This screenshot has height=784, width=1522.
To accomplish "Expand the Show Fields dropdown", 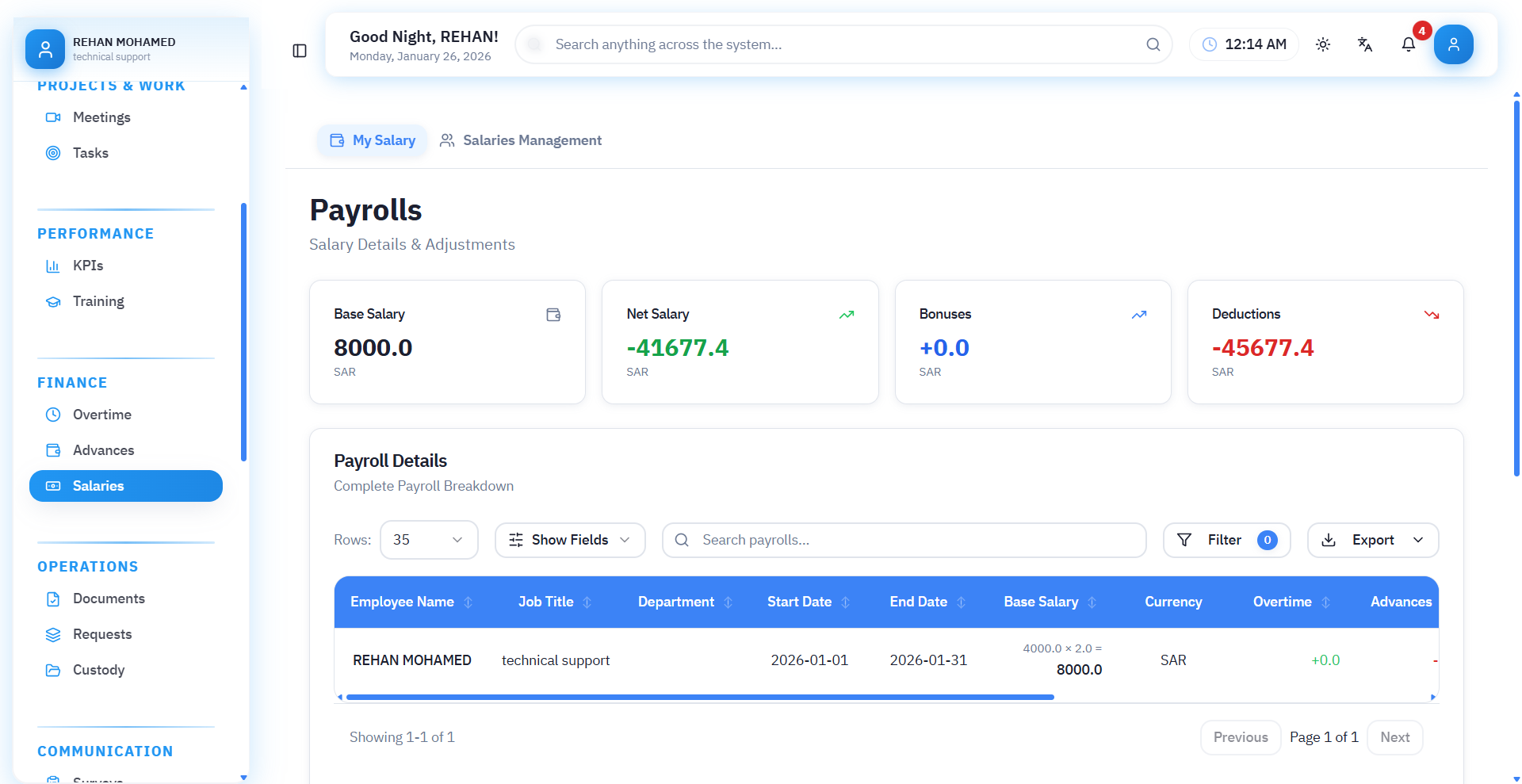I will [570, 540].
